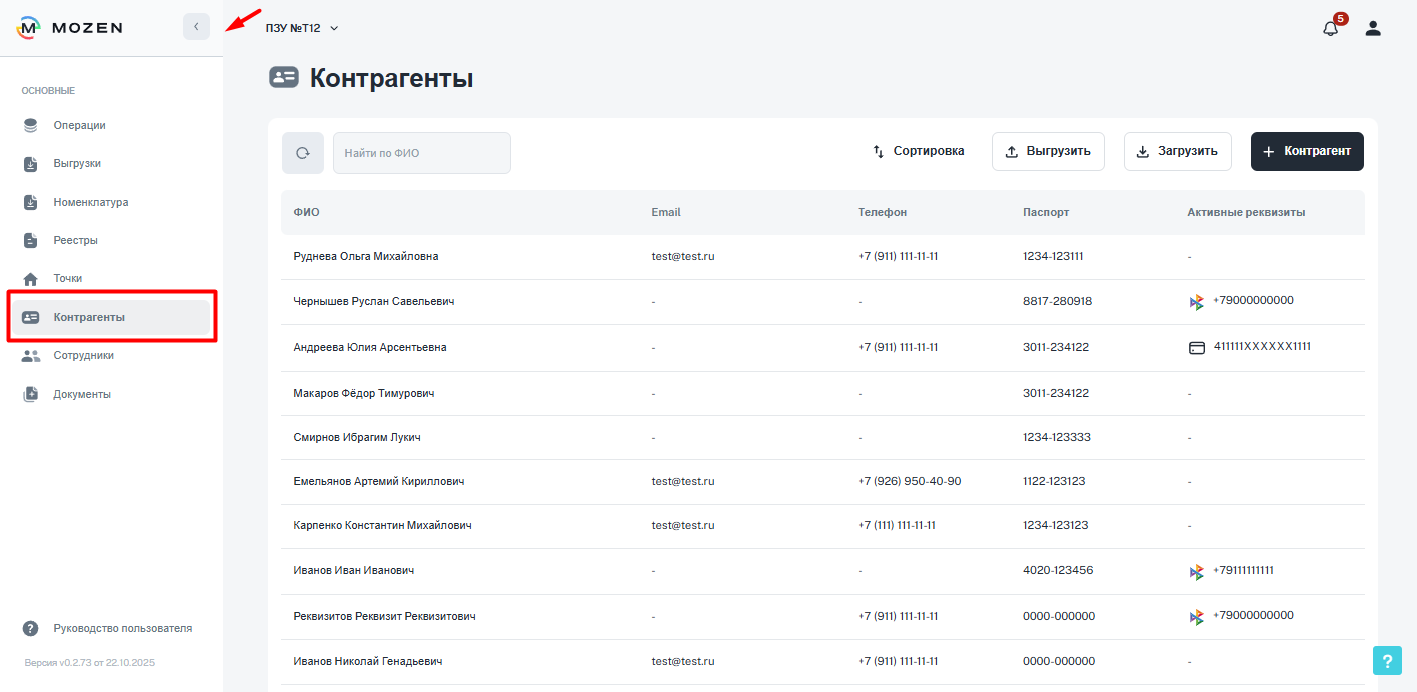1417x692 pixels.
Task: Open Номенклатура in the sidebar
Action: [90, 202]
